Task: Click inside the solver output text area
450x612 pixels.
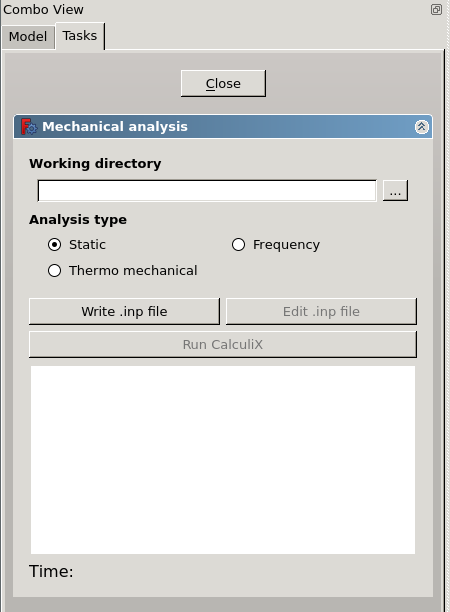Action: pyautogui.click(x=223, y=460)
